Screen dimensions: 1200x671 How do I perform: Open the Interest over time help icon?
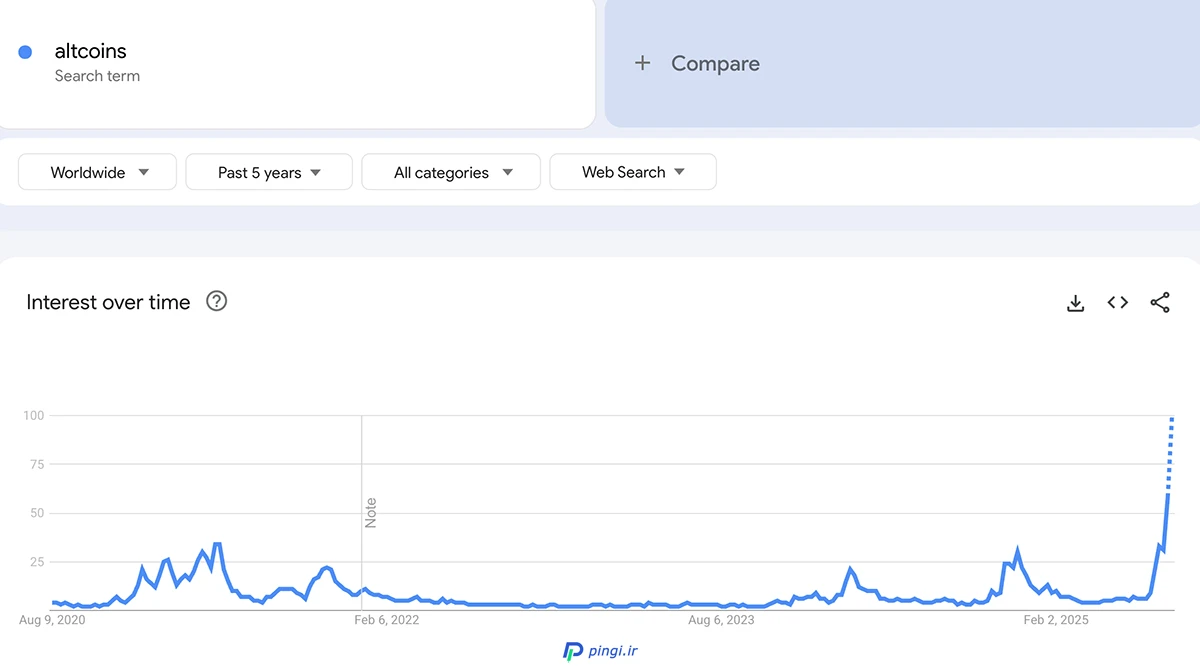tap(216, 301)
